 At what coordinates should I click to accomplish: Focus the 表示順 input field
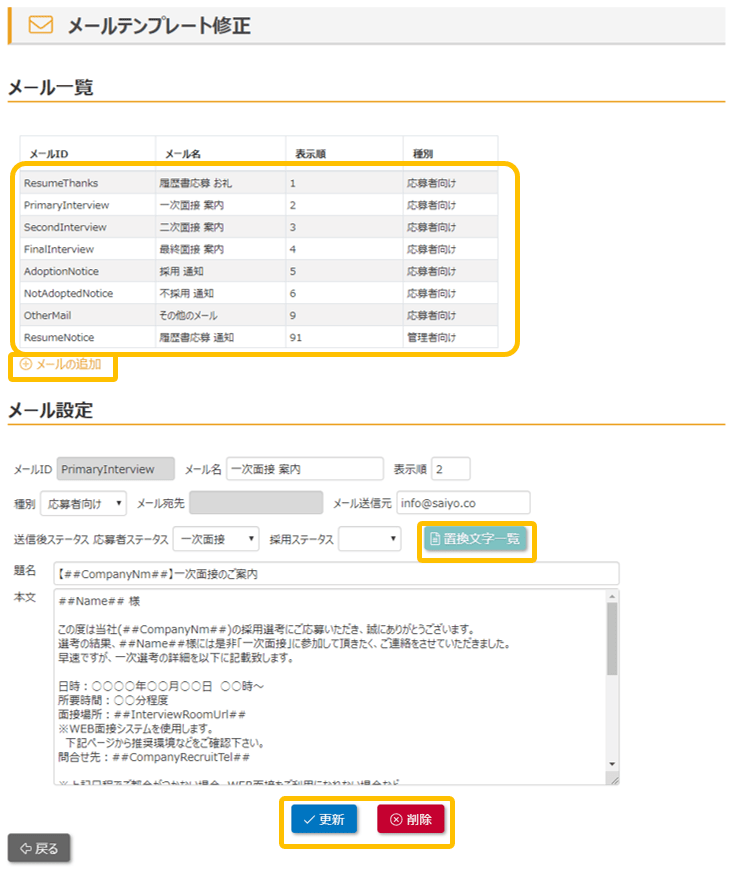450,469
